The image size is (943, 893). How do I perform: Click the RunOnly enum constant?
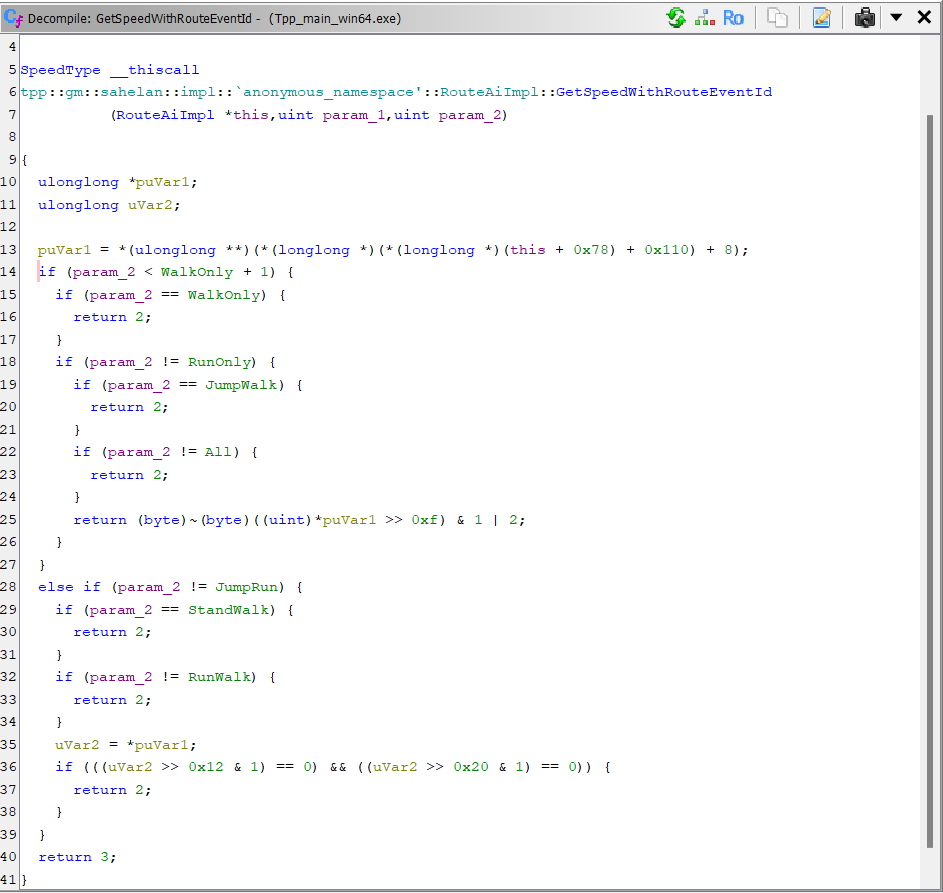[219, 362]
